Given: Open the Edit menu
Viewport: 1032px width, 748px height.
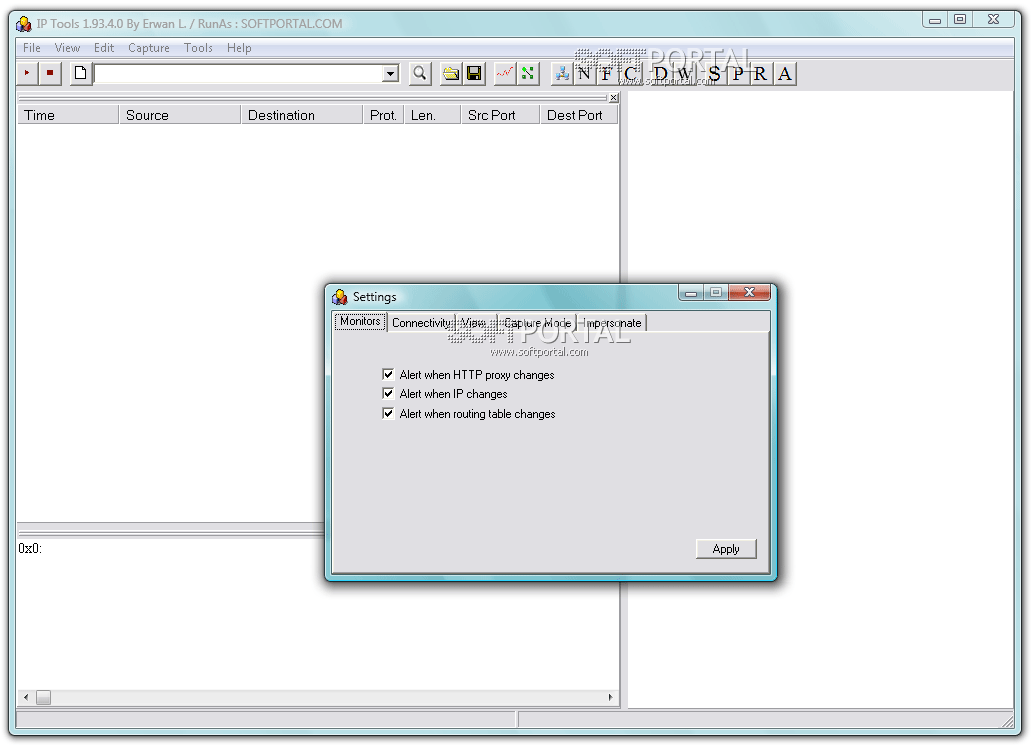Looking at the screenshot, I should click(104, 47).
